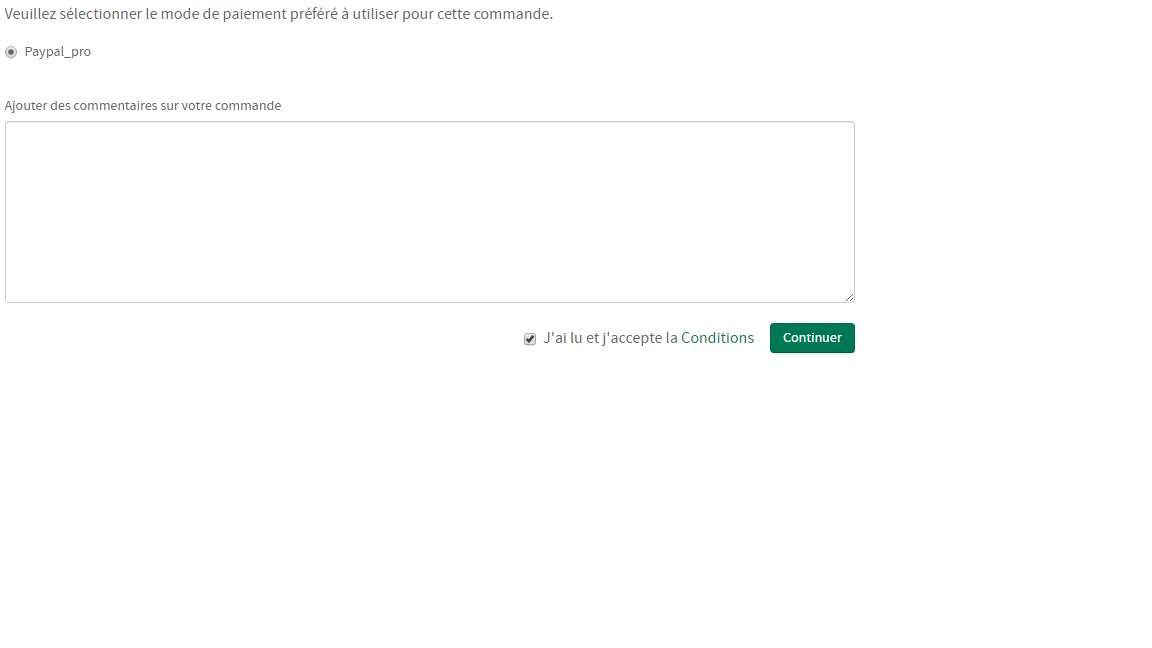Place cursor inside the comments box
Viewport: 1152px width, 648px height.
coord(430,212)
